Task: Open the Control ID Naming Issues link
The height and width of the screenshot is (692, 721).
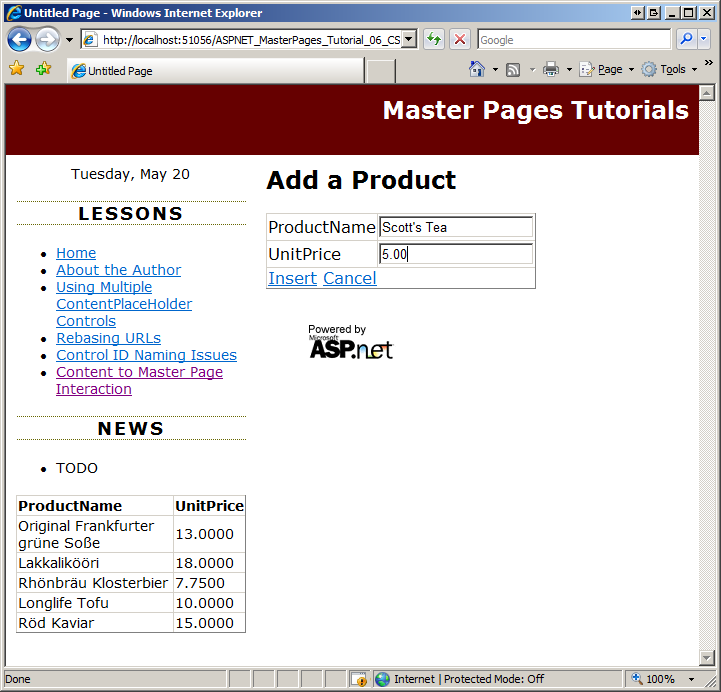Action: (146, 355)
